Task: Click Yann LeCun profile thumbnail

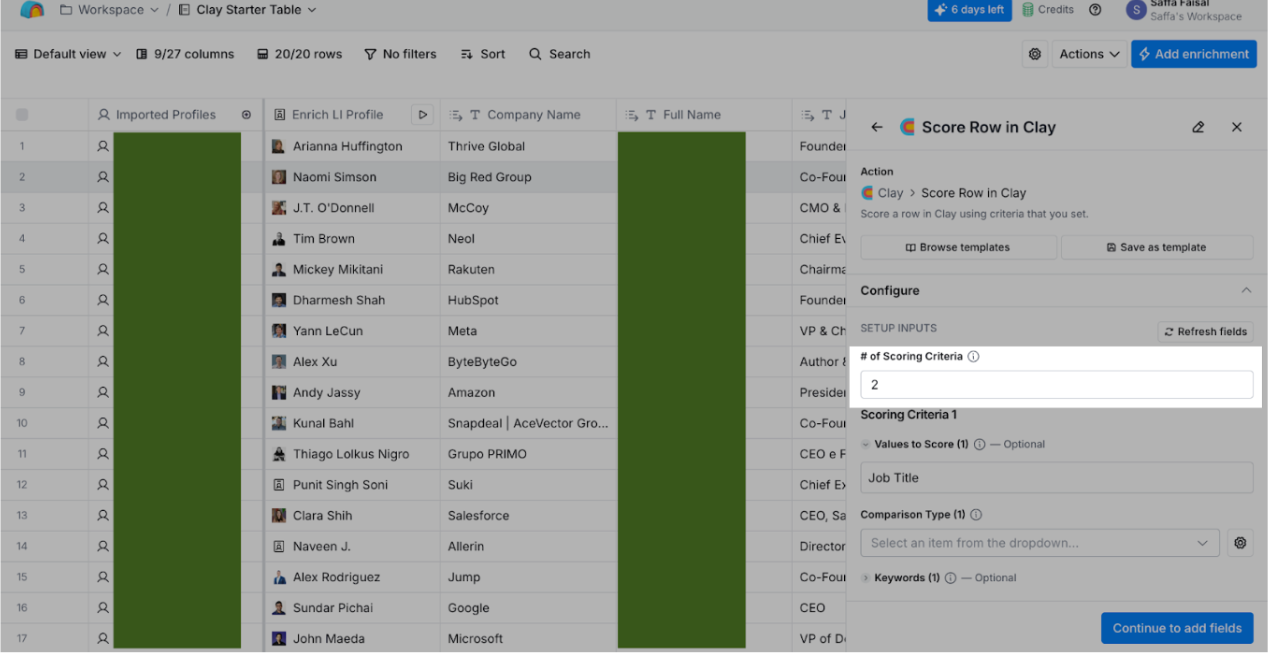Action: (279, 331)
